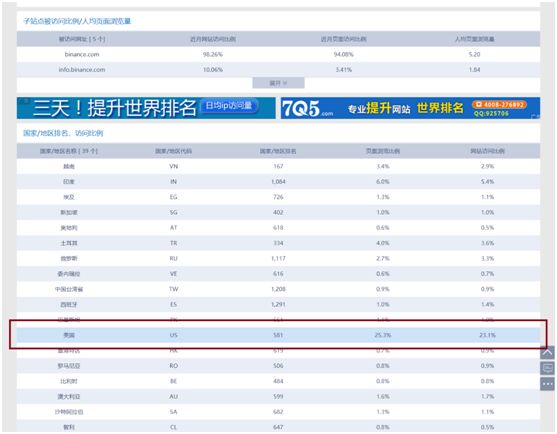Screen dimensions: 557x434
Task: Click the country code column header
Action: click(x=173, y=151)
